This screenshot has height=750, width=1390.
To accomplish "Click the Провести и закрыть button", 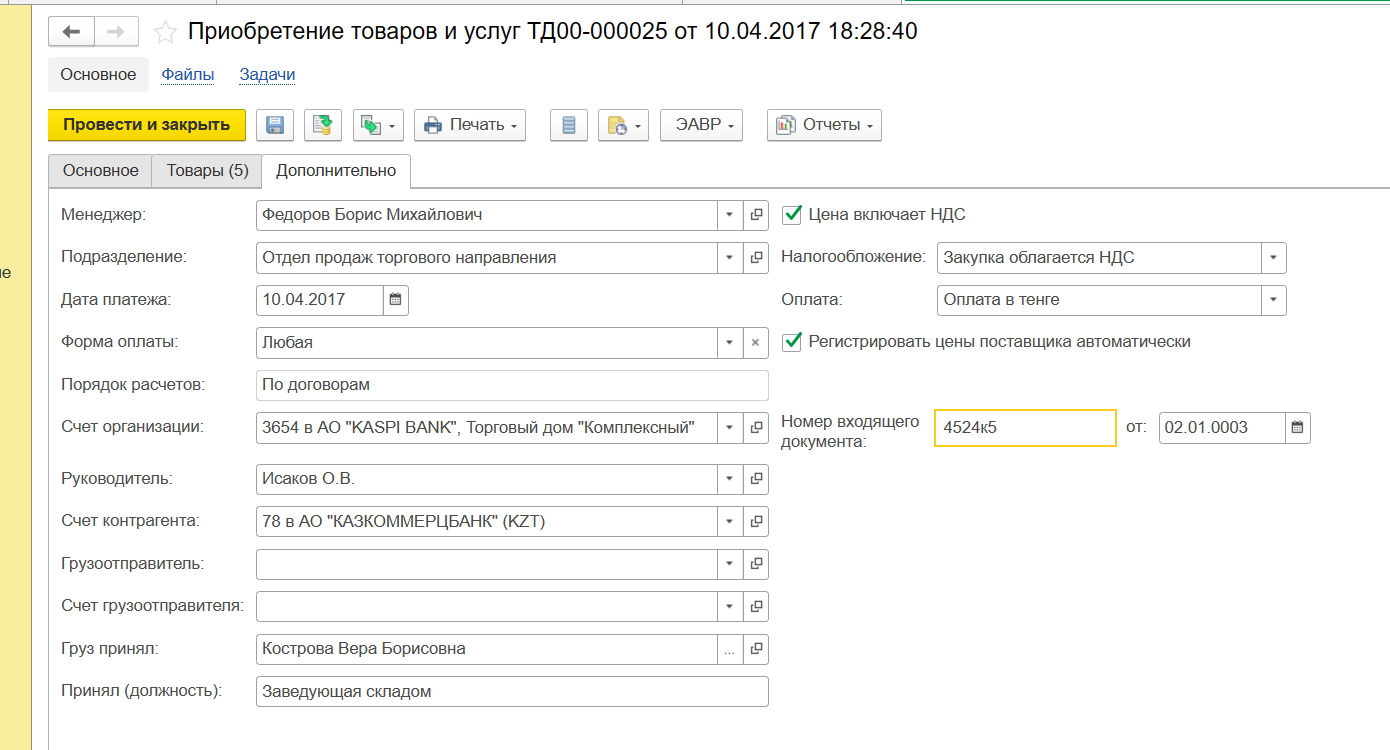I will [x=147, y=125].
